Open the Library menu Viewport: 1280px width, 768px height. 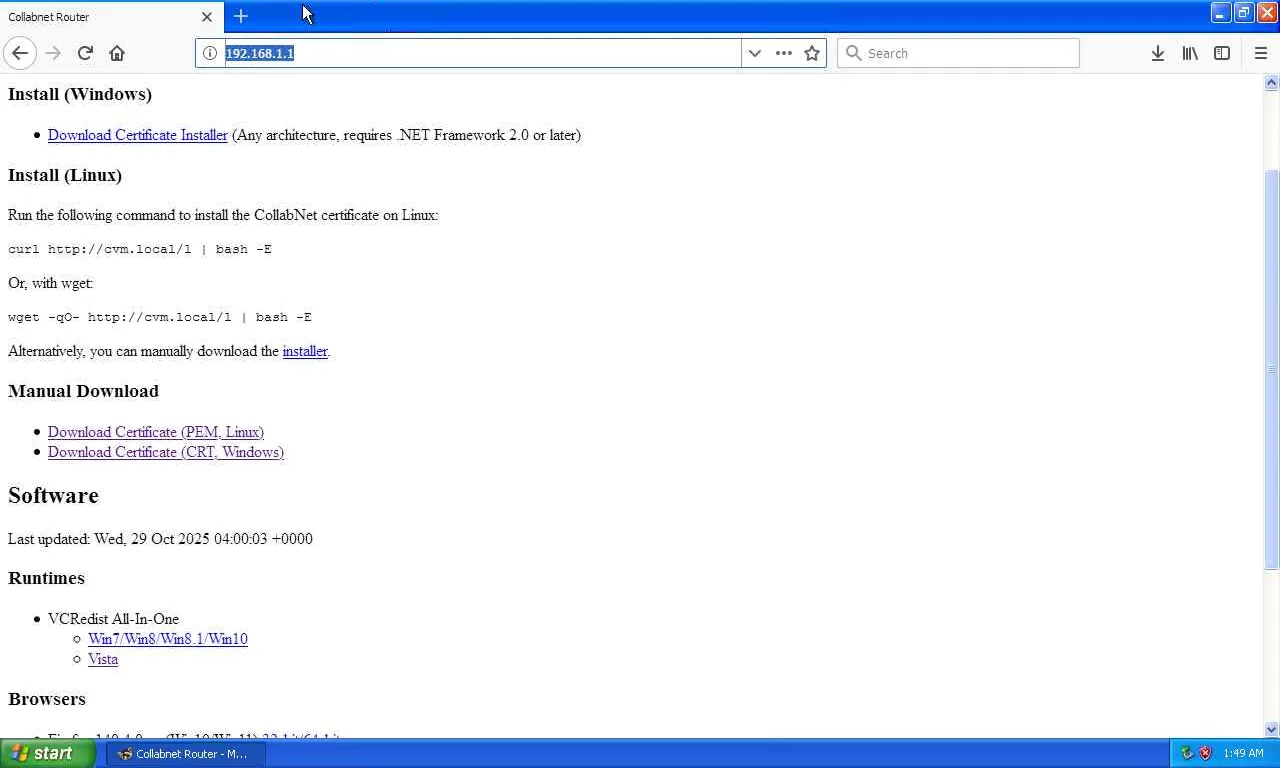[1190, 53]
